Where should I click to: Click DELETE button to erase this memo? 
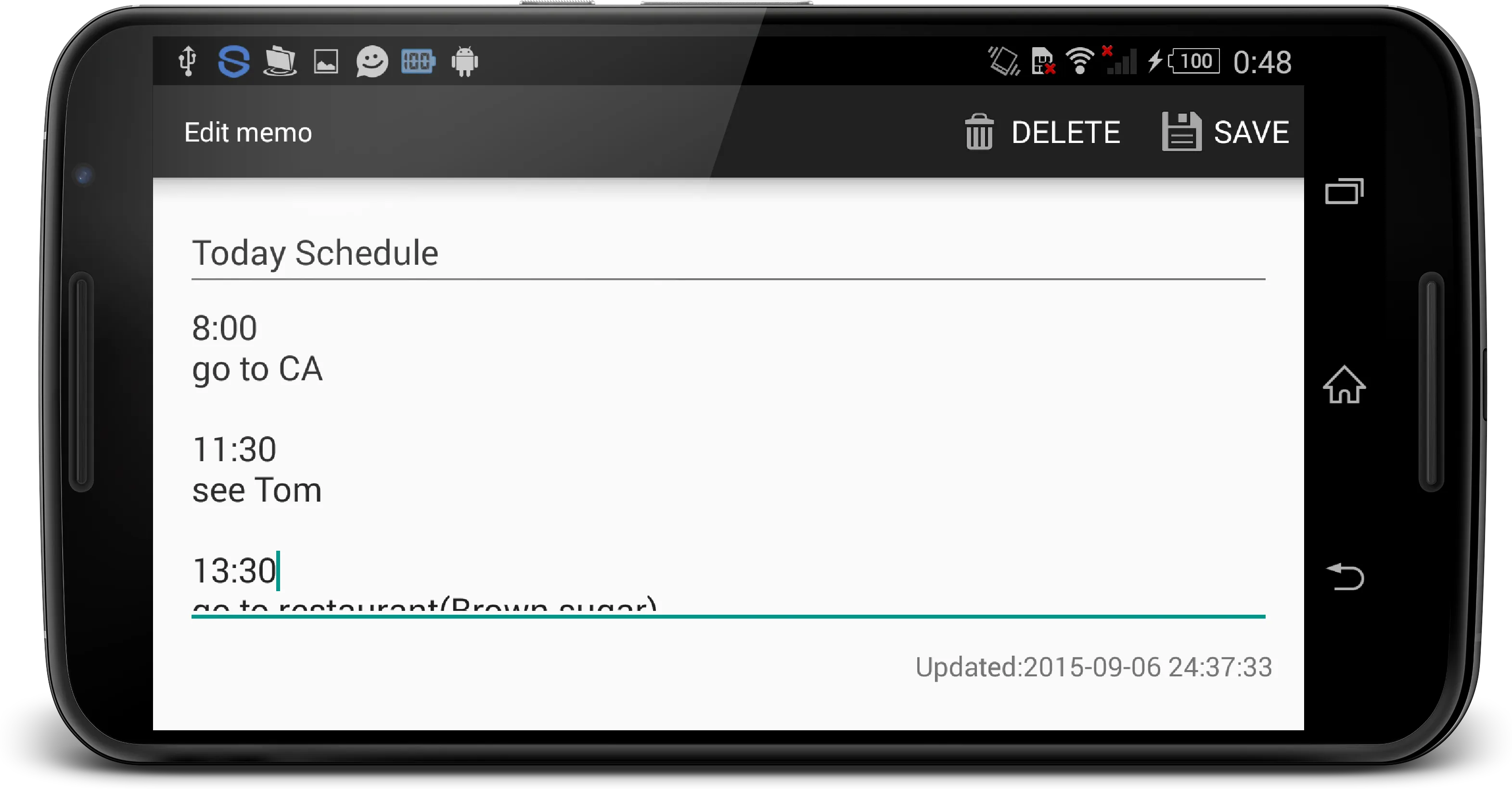tap(1041, 131)
